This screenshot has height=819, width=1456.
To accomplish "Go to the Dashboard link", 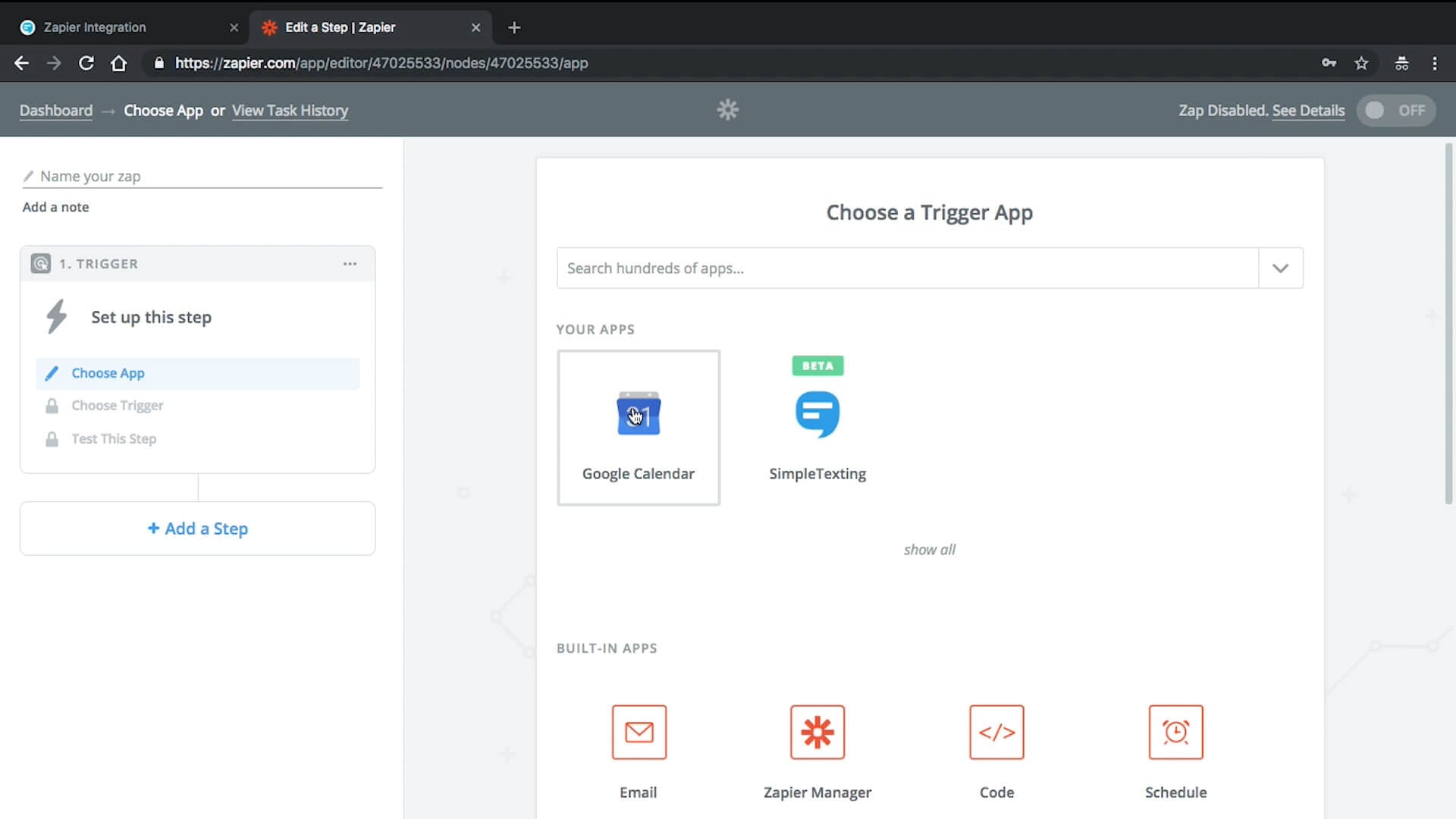I will tap(56, 111).
